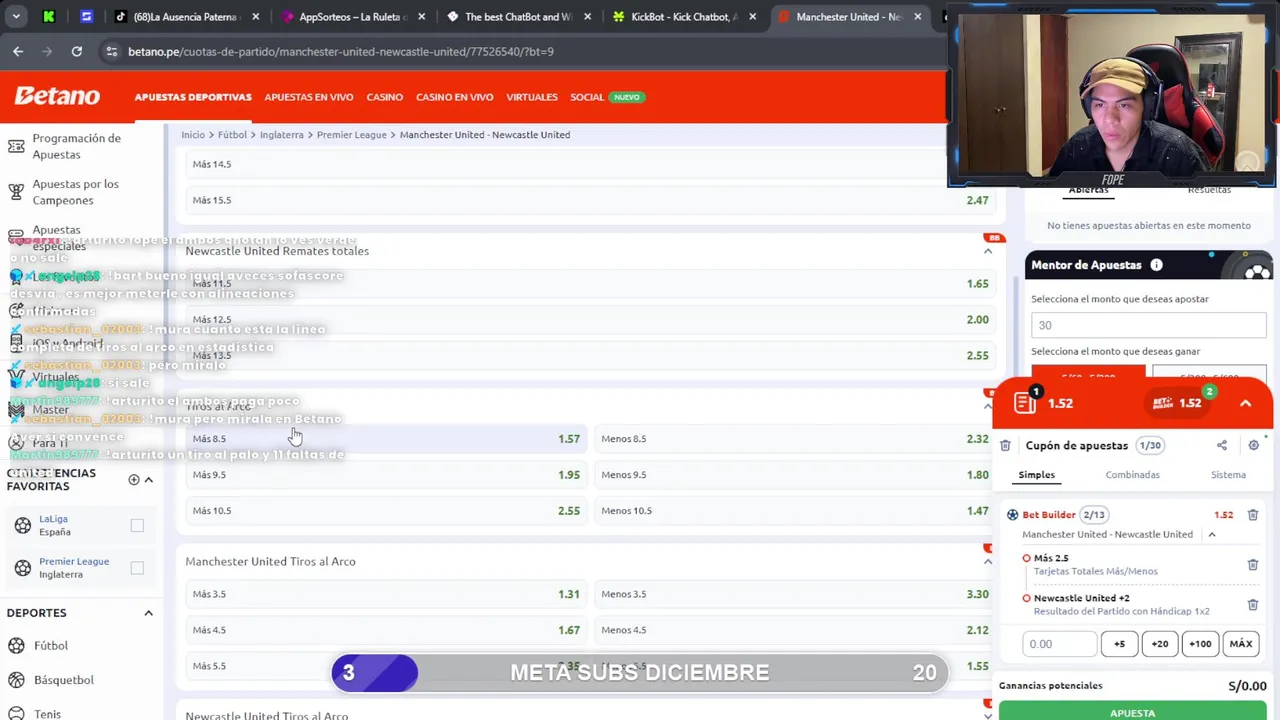This screenshot has height=720, width=1280.
Task: Collapse Manchester United - Newcastle United bet details
Action: coord(1211,534)
